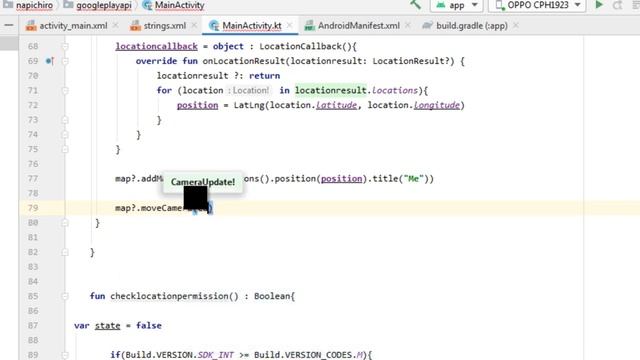Close the strings.xml tab

click(x=194, y=25)
